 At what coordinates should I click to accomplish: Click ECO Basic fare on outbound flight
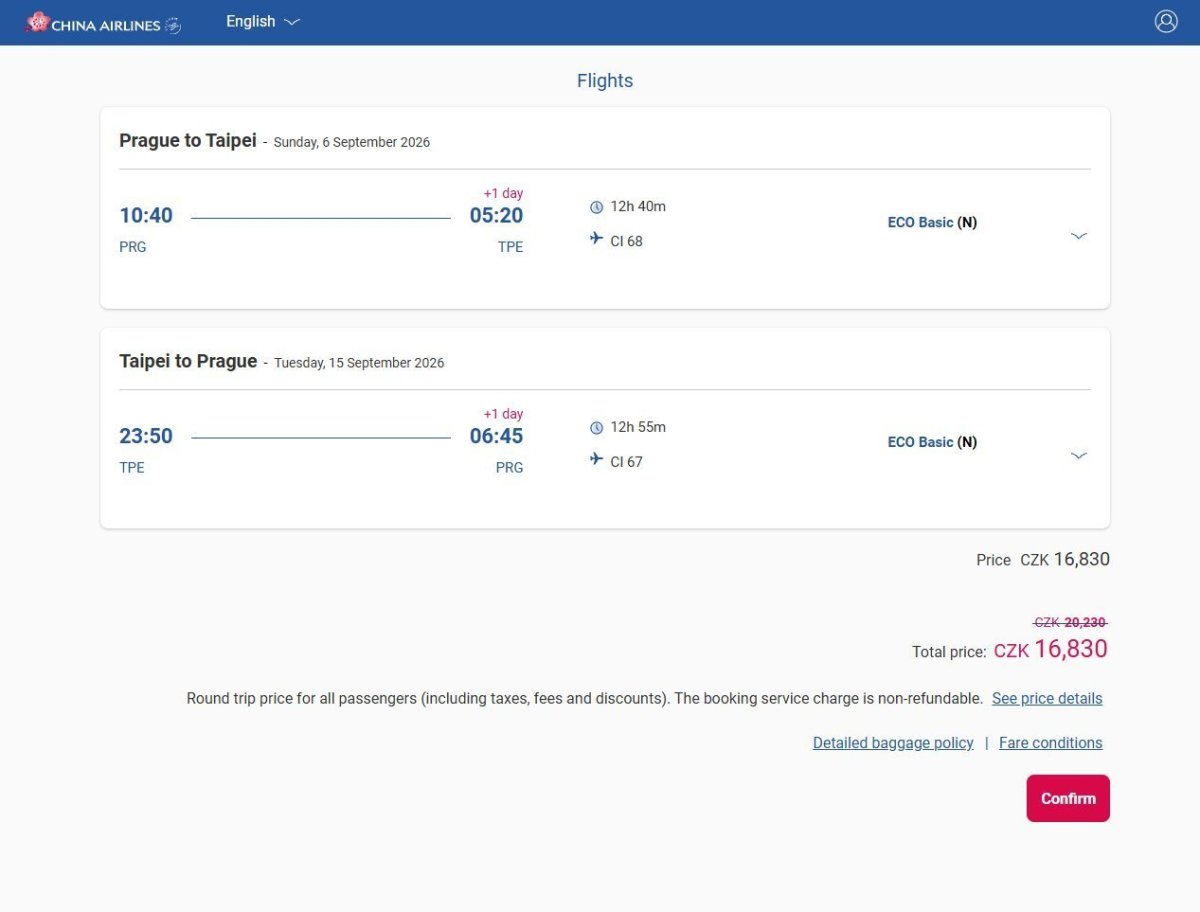click(931, 222)
